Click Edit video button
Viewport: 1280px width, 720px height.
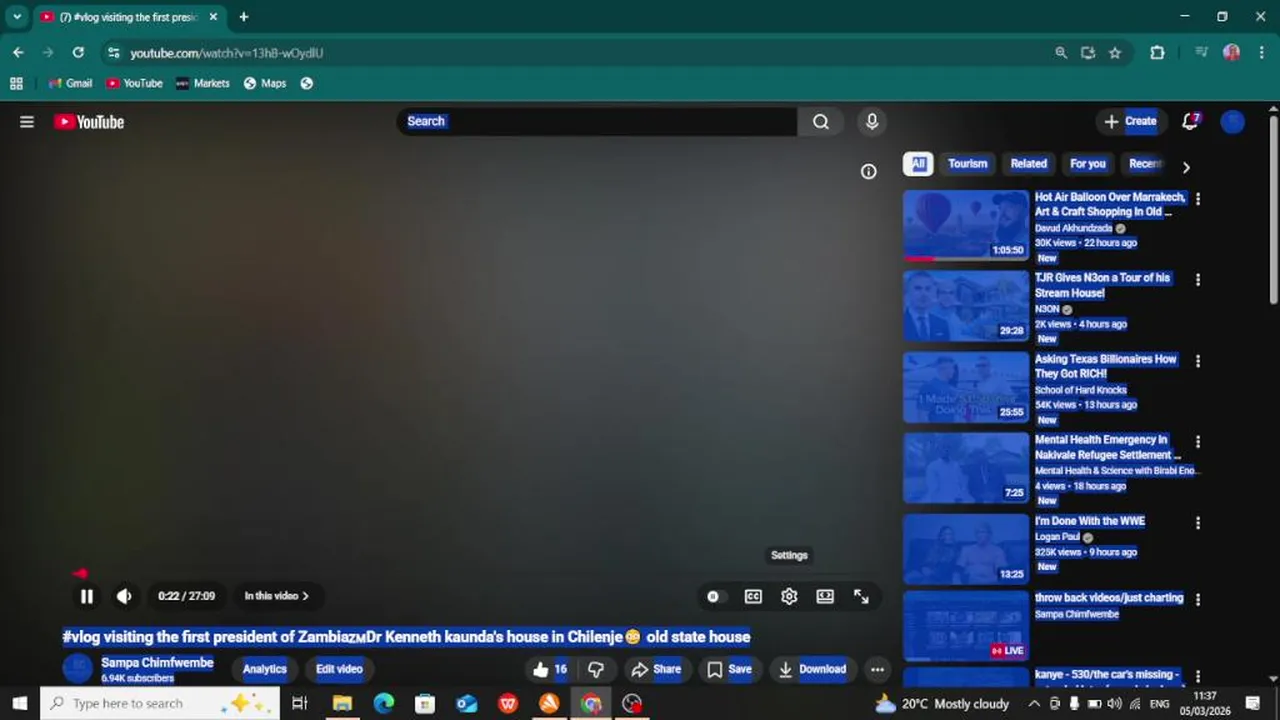[x=339, y=669]
